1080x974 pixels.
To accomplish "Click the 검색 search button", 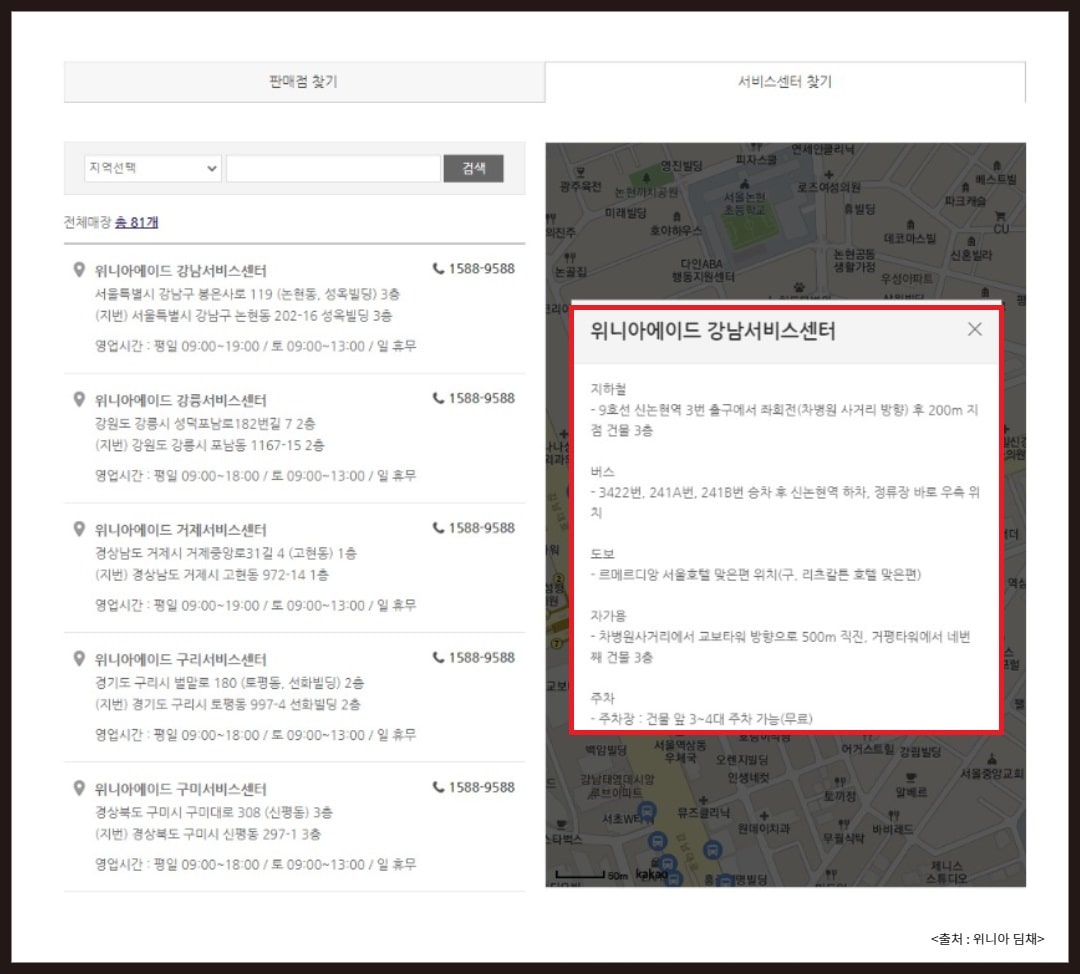I will [473, 168].
